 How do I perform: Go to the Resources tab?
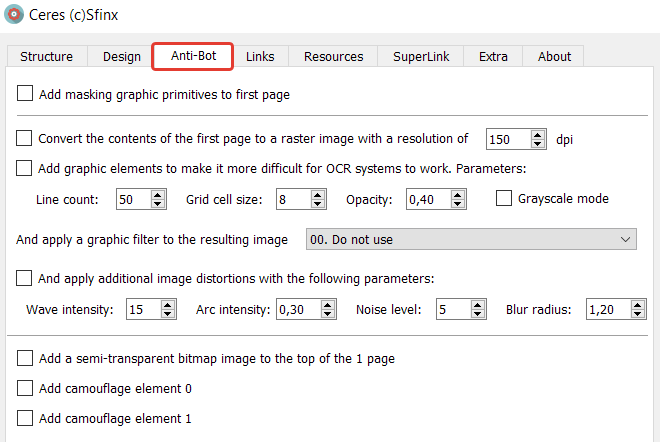[x=333, y=56]
